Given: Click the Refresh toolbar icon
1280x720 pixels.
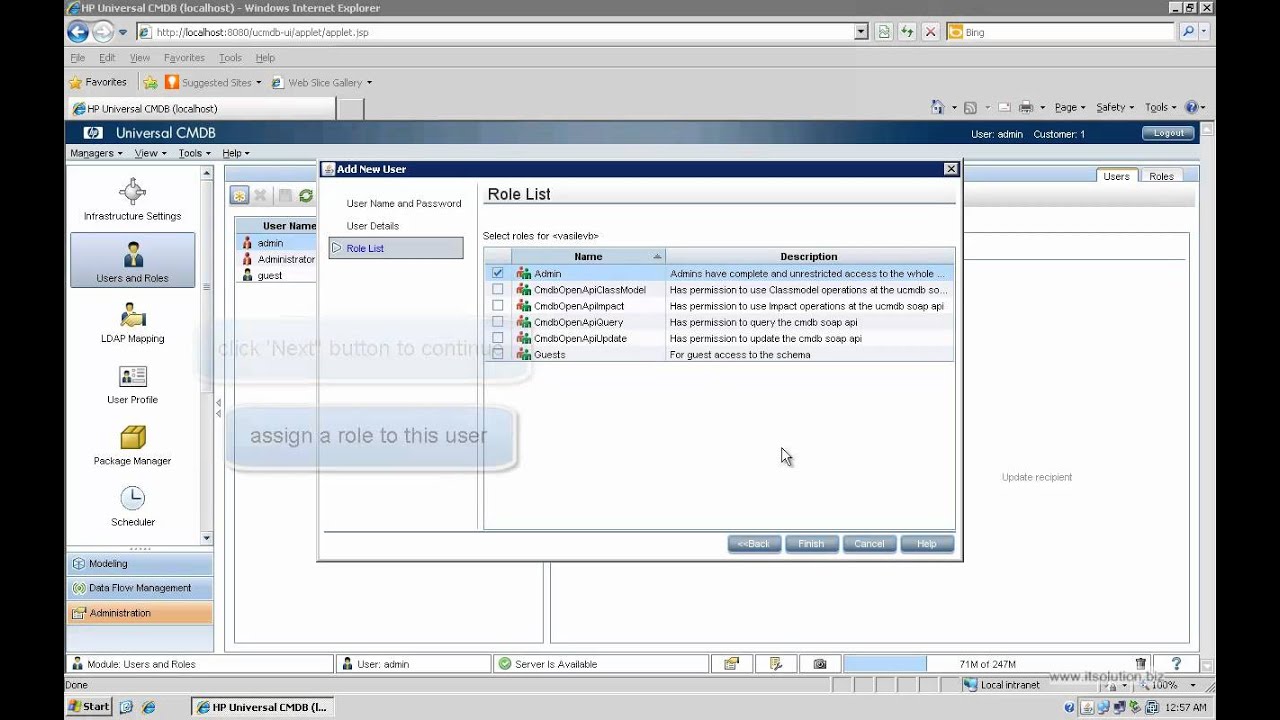Looking at the screenshot, I should coord(306,196).
